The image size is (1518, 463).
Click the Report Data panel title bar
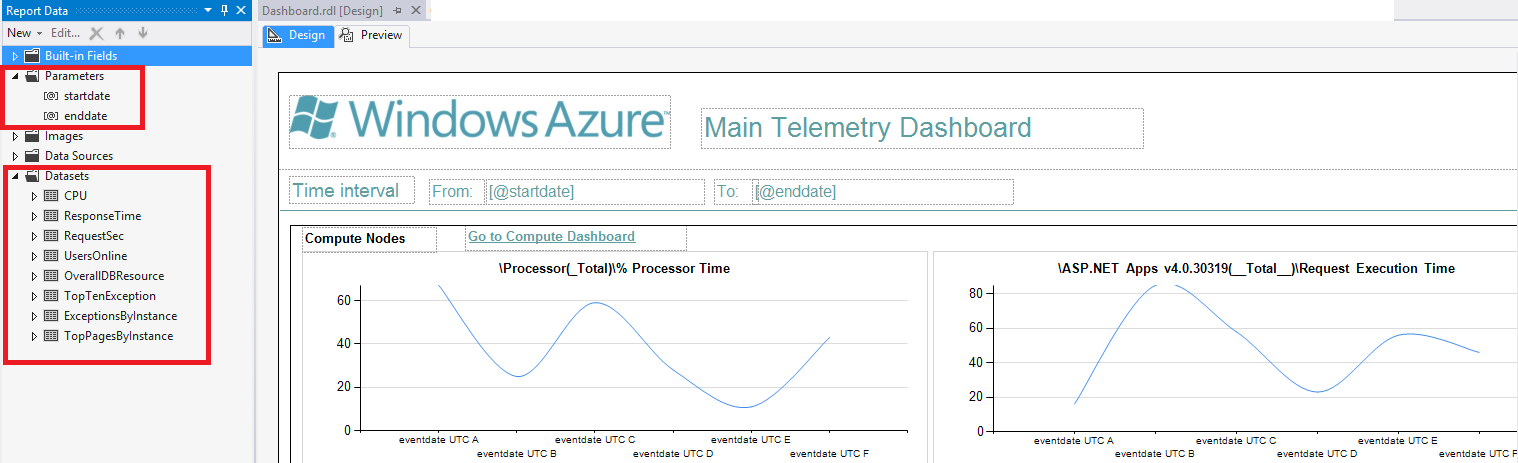pyautogui.click(x=100, y=10)
